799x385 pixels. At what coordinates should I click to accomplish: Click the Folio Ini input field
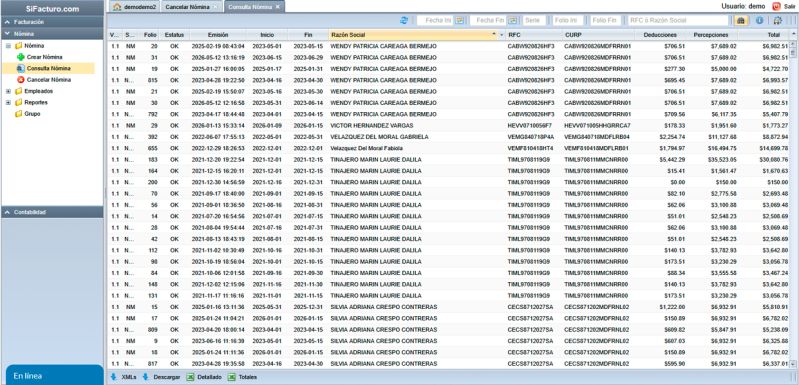point(568,20)
